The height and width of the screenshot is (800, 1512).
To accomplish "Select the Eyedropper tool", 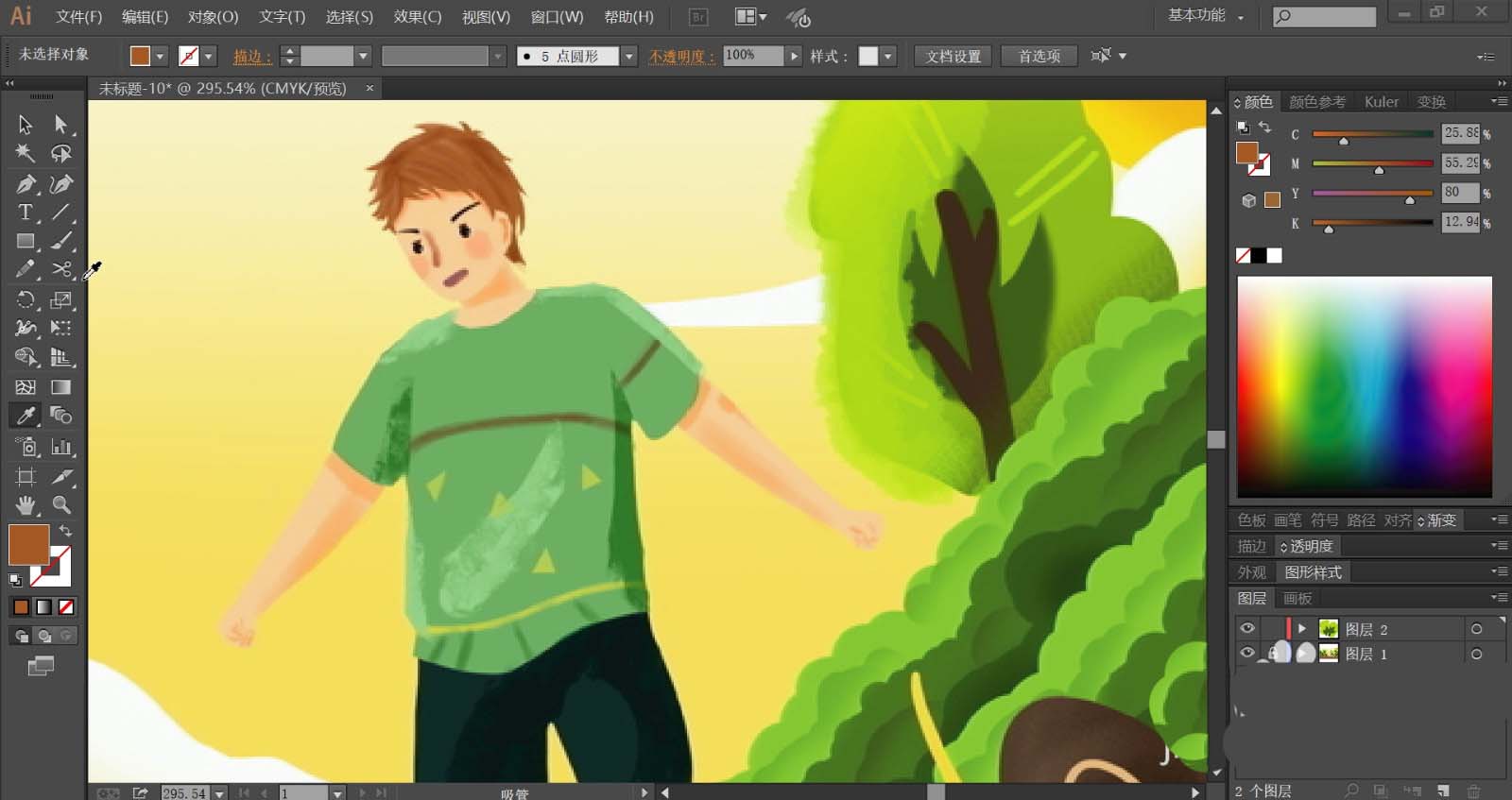I will tap(26, 416).
